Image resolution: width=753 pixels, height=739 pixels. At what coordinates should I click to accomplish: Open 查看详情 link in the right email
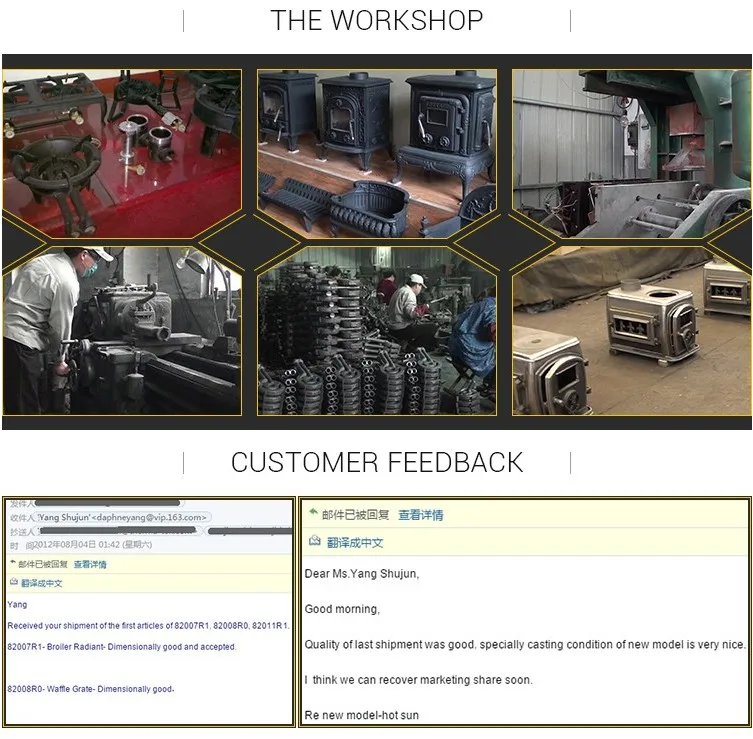(x=420, y=515)
